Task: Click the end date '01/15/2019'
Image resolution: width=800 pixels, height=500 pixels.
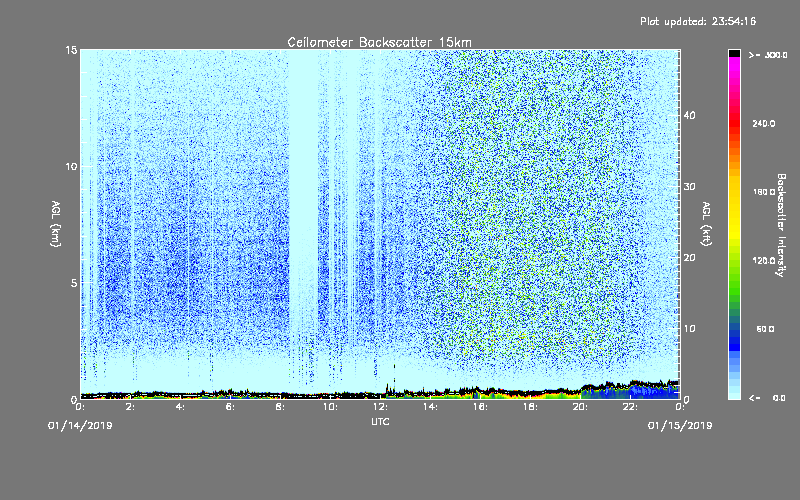Action: pos(680,426)
